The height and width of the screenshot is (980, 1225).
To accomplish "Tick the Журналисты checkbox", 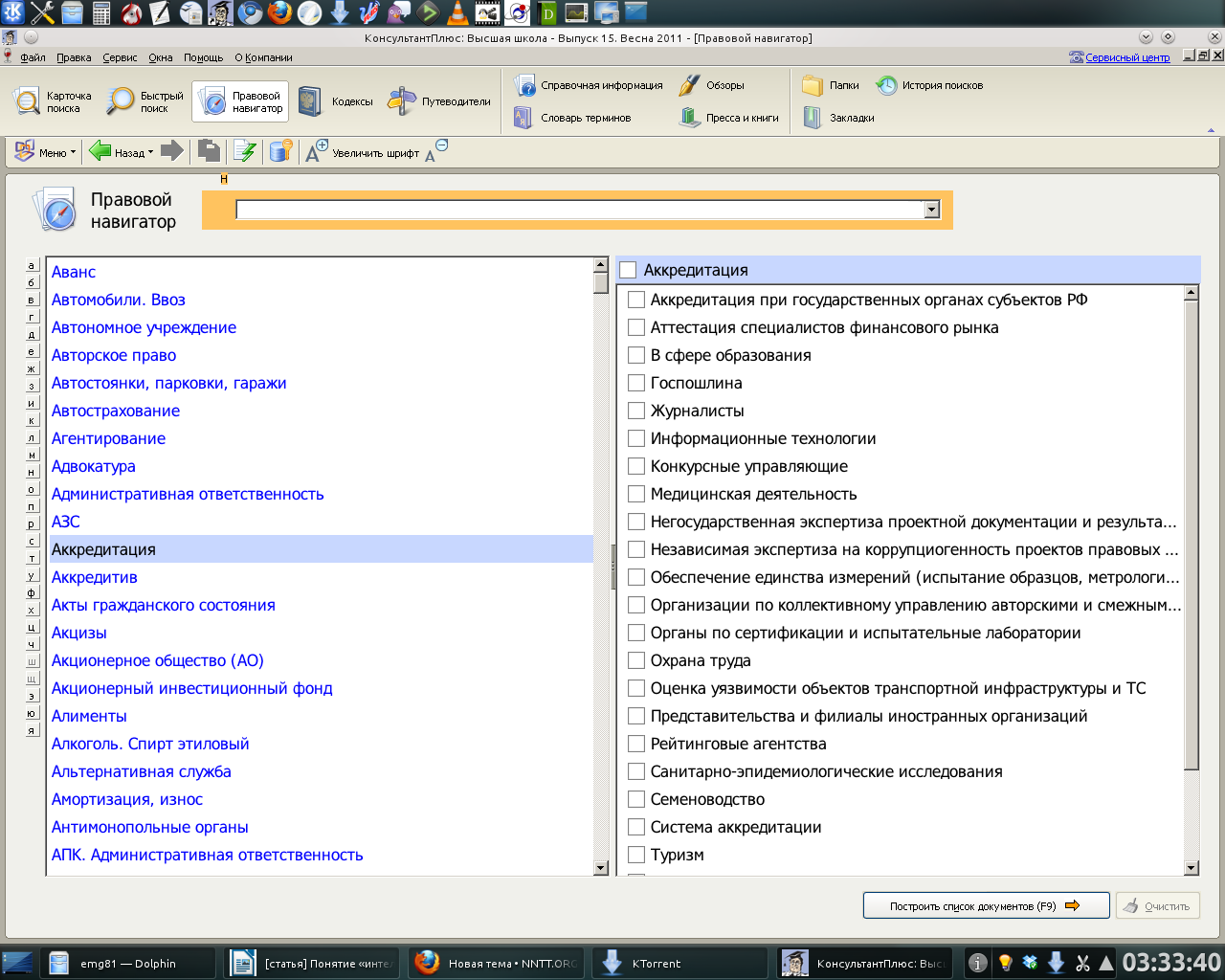I will tap(636, 411).
